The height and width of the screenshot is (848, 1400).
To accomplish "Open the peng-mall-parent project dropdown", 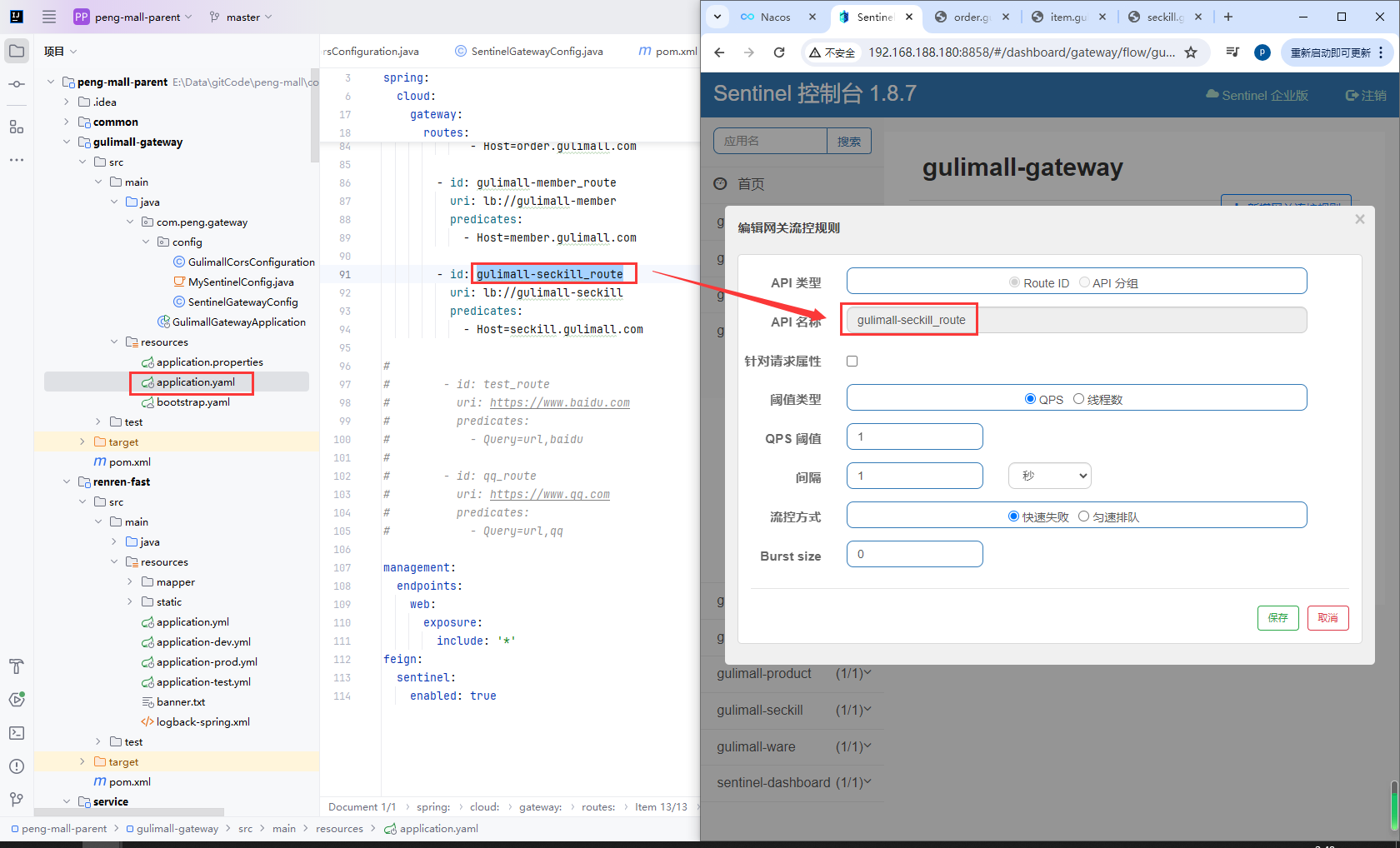I will pos(133,17).
